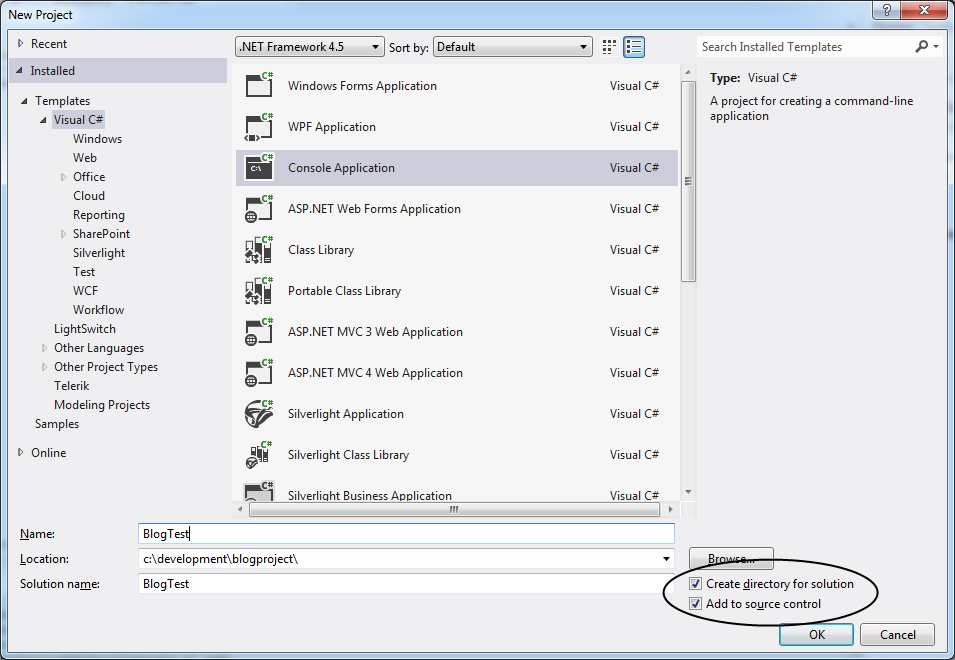Expand the Other Project Types node
The image size is (955, 660).
tap(44, 367)
